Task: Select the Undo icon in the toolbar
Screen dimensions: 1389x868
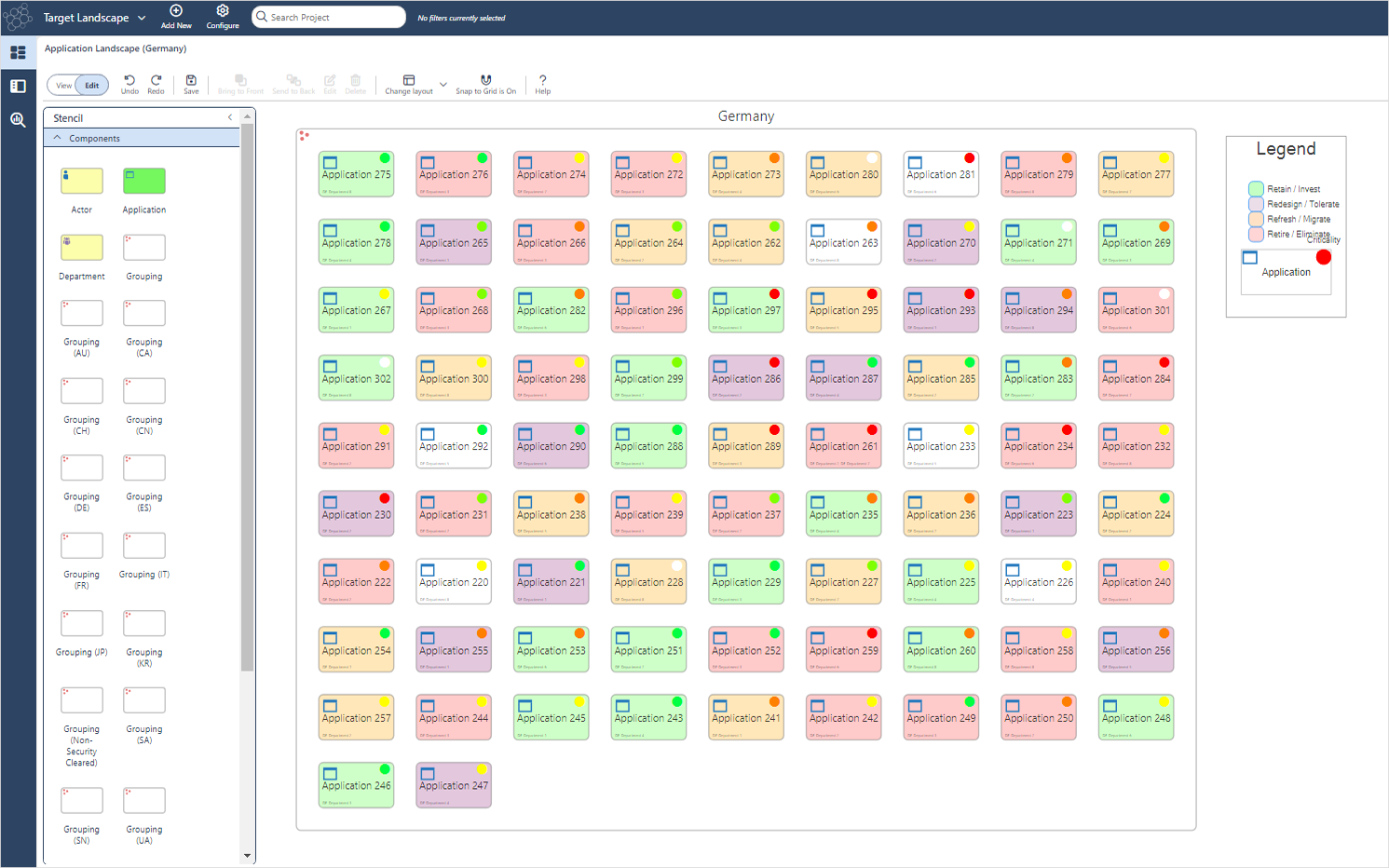Action: click(129, 84)
